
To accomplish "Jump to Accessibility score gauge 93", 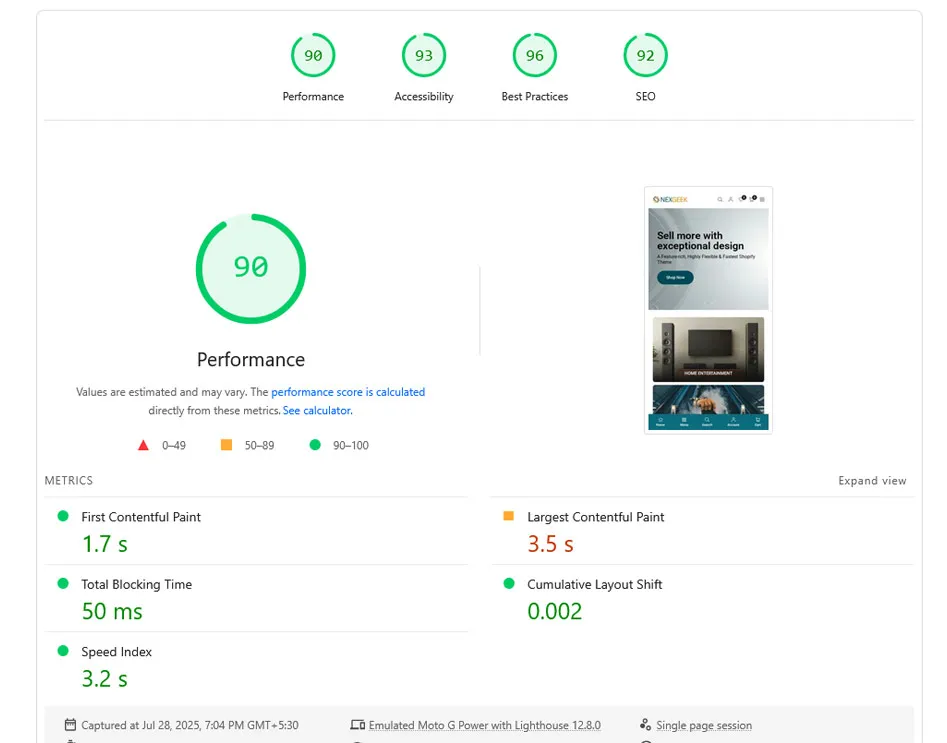I will [424, 56].
